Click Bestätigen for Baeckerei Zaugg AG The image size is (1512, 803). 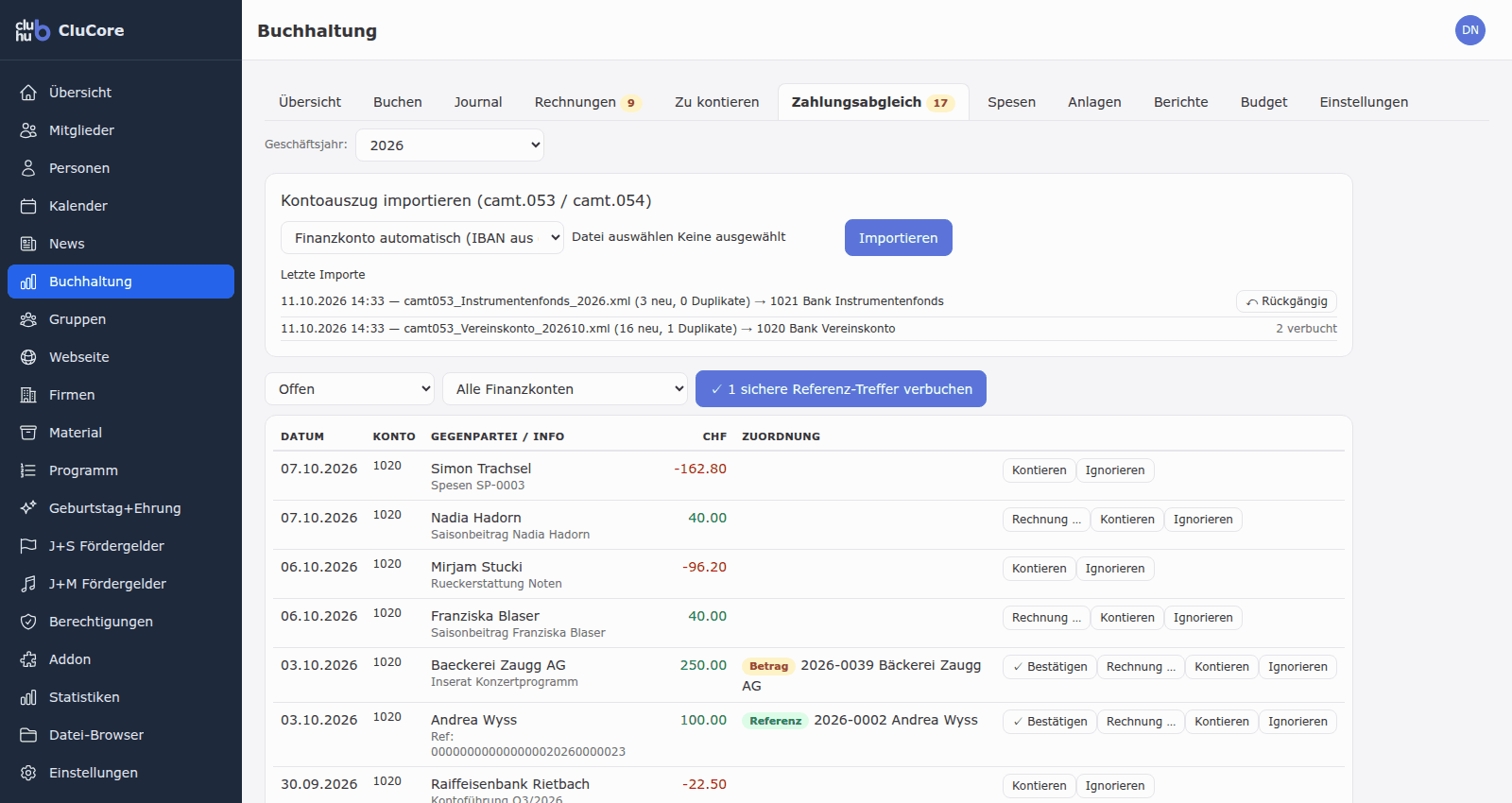click(1050, 667)
